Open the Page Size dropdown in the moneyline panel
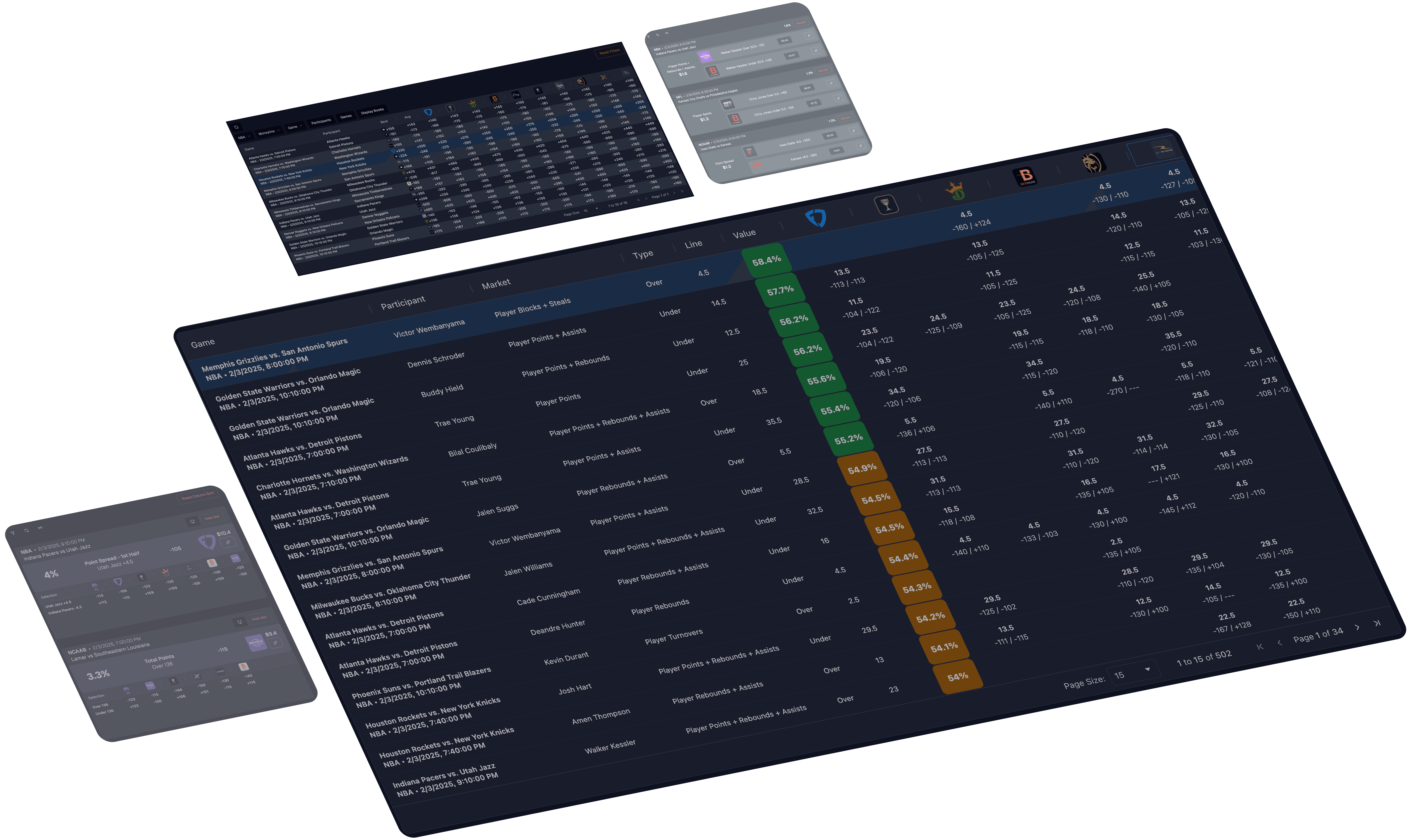Viewport: 1410px width, 840px height. click(591, 210)
